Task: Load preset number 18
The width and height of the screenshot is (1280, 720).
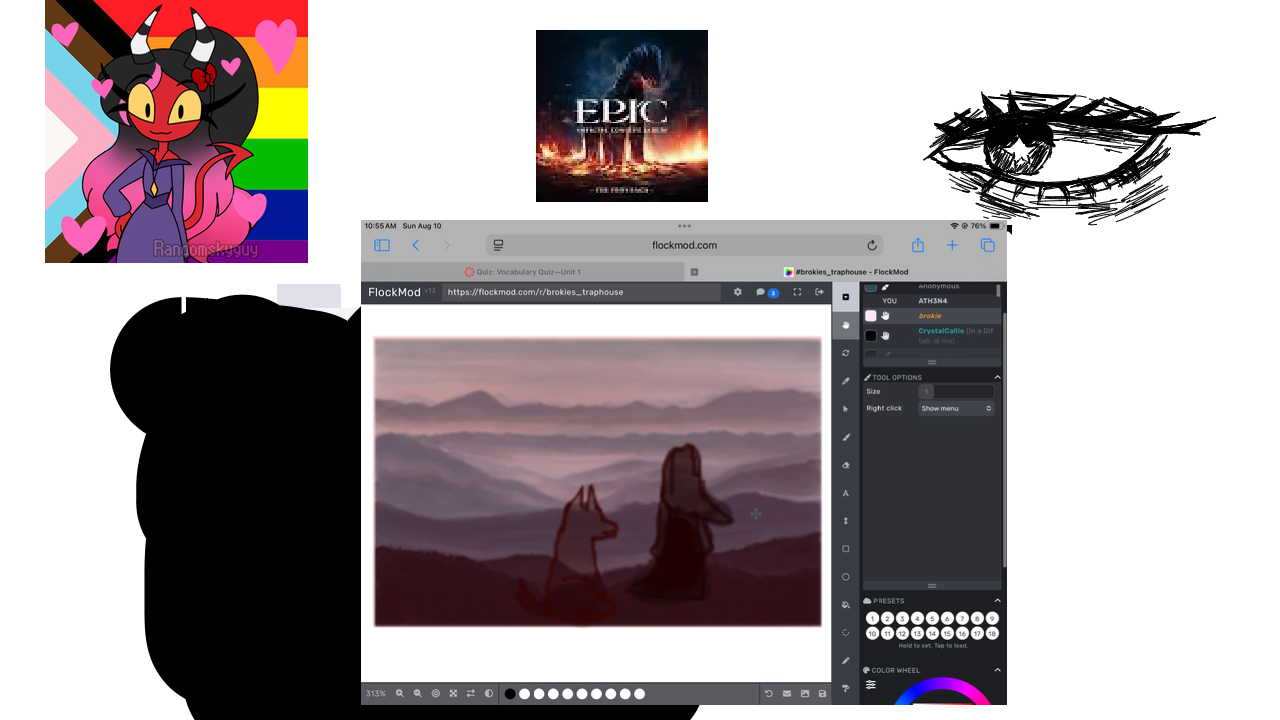Action: [992, 633]
